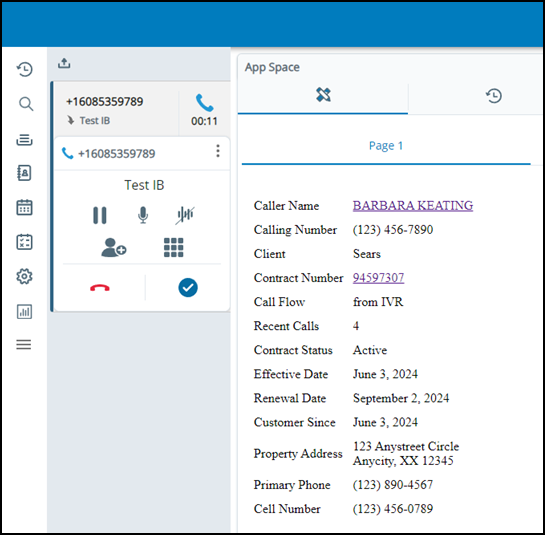Switch to the history tab in App Space
This screenshot has height=535, width=545.
pyautogui.click(x=494, y=96)
